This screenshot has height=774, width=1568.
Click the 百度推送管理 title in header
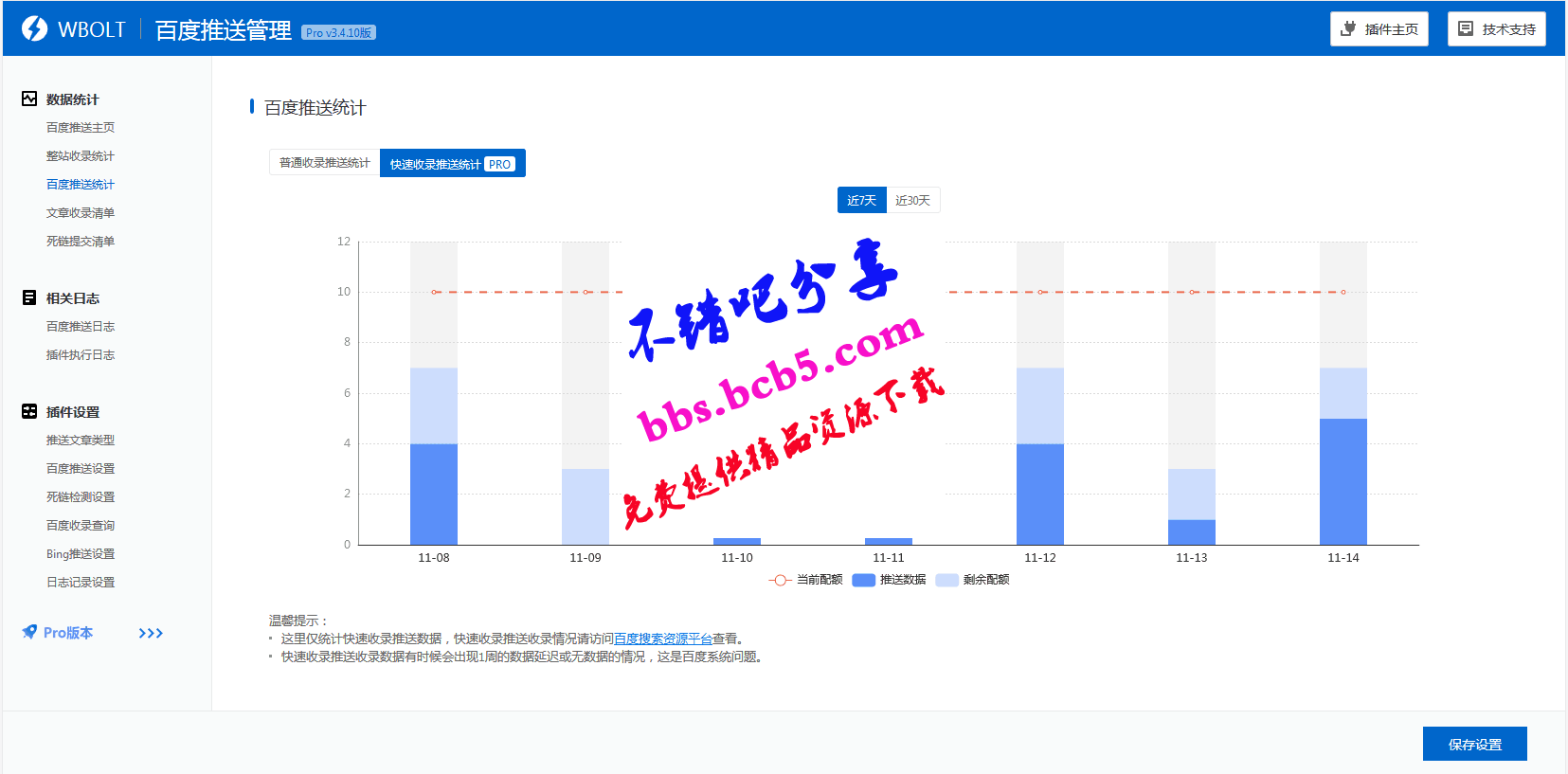[x=223, y=30]
